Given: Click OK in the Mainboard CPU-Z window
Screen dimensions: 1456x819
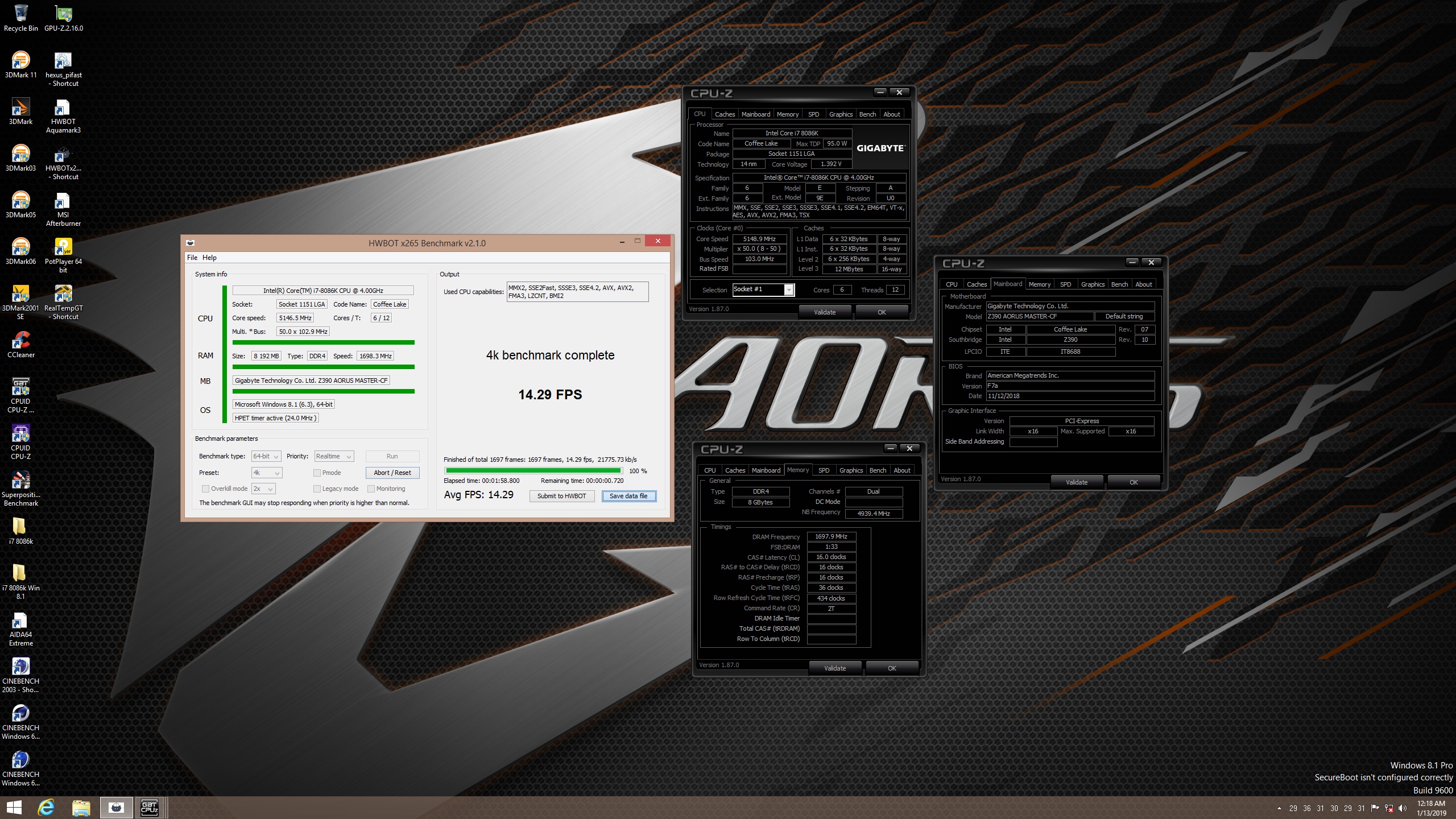Looking at the screenshot, I should click(1134, 482).
